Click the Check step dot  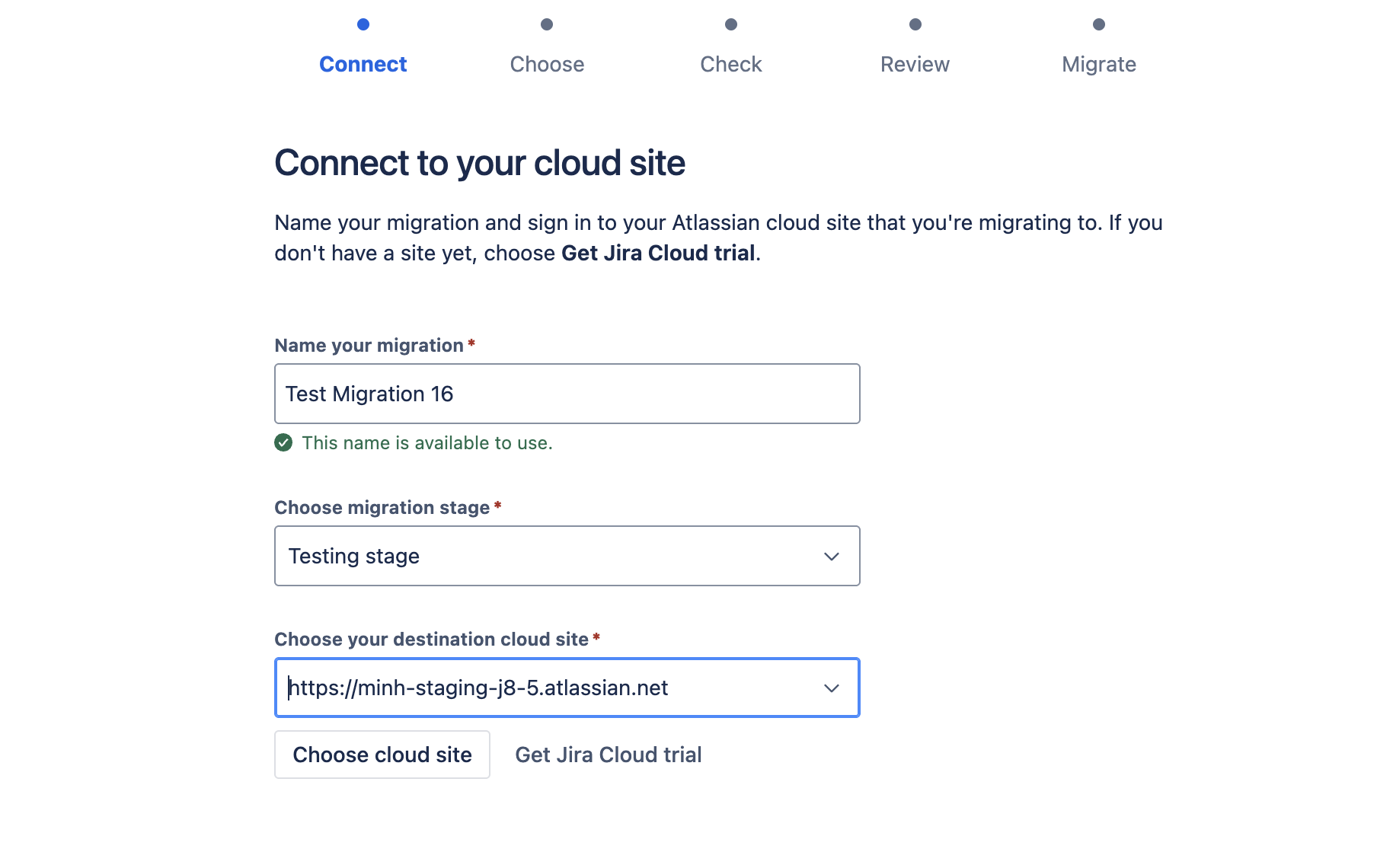(x=731, y=24)
